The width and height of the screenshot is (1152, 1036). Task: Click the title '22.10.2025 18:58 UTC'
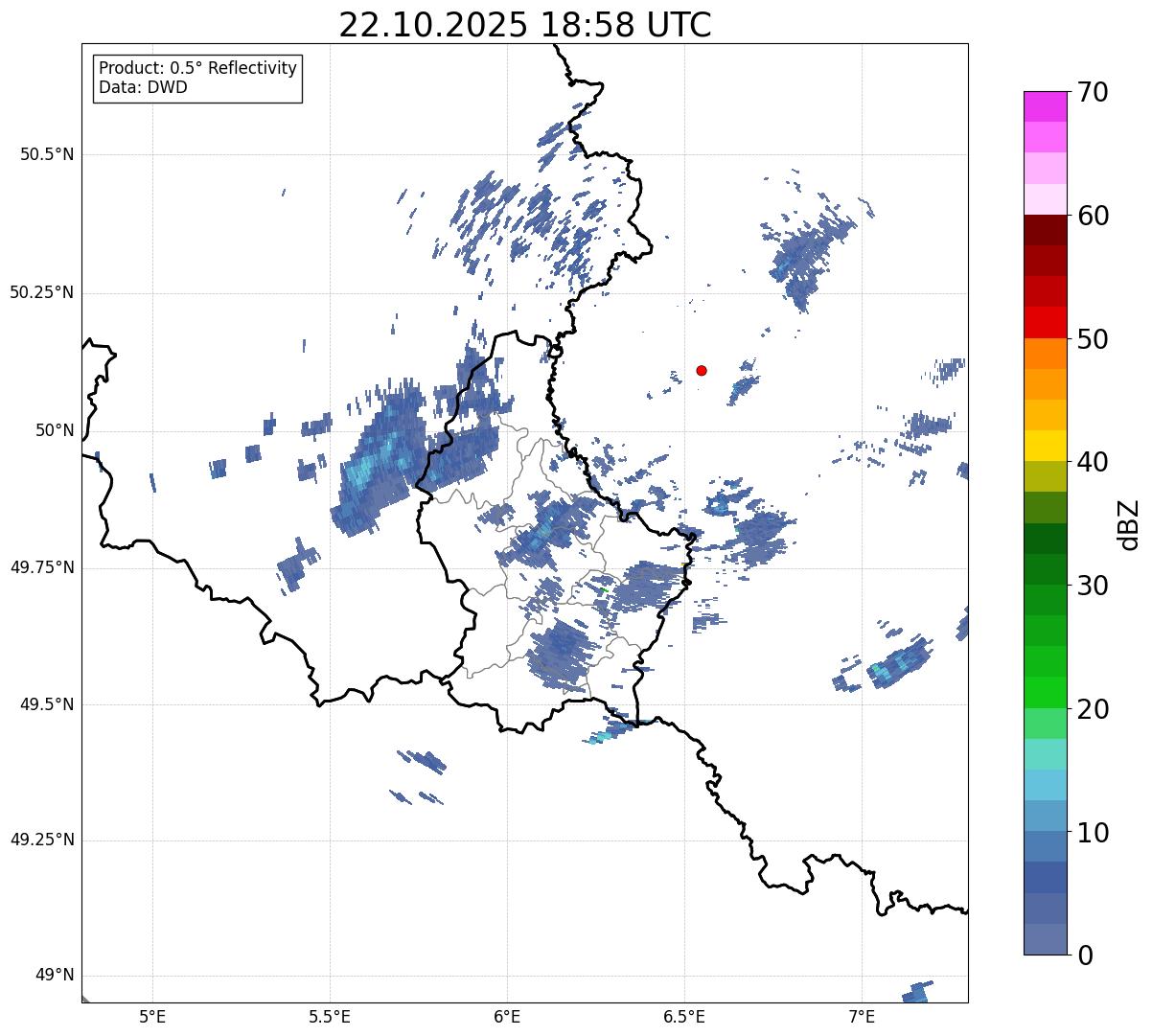525,24
